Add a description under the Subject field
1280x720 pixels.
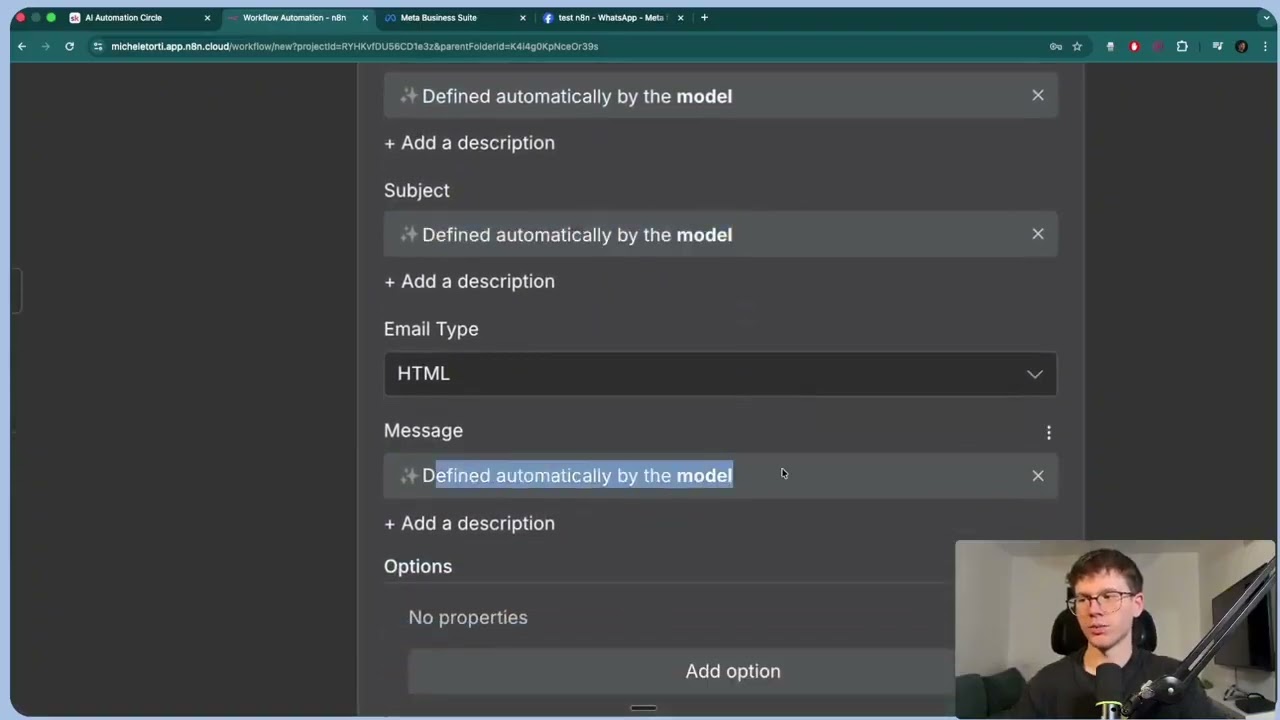469,281
